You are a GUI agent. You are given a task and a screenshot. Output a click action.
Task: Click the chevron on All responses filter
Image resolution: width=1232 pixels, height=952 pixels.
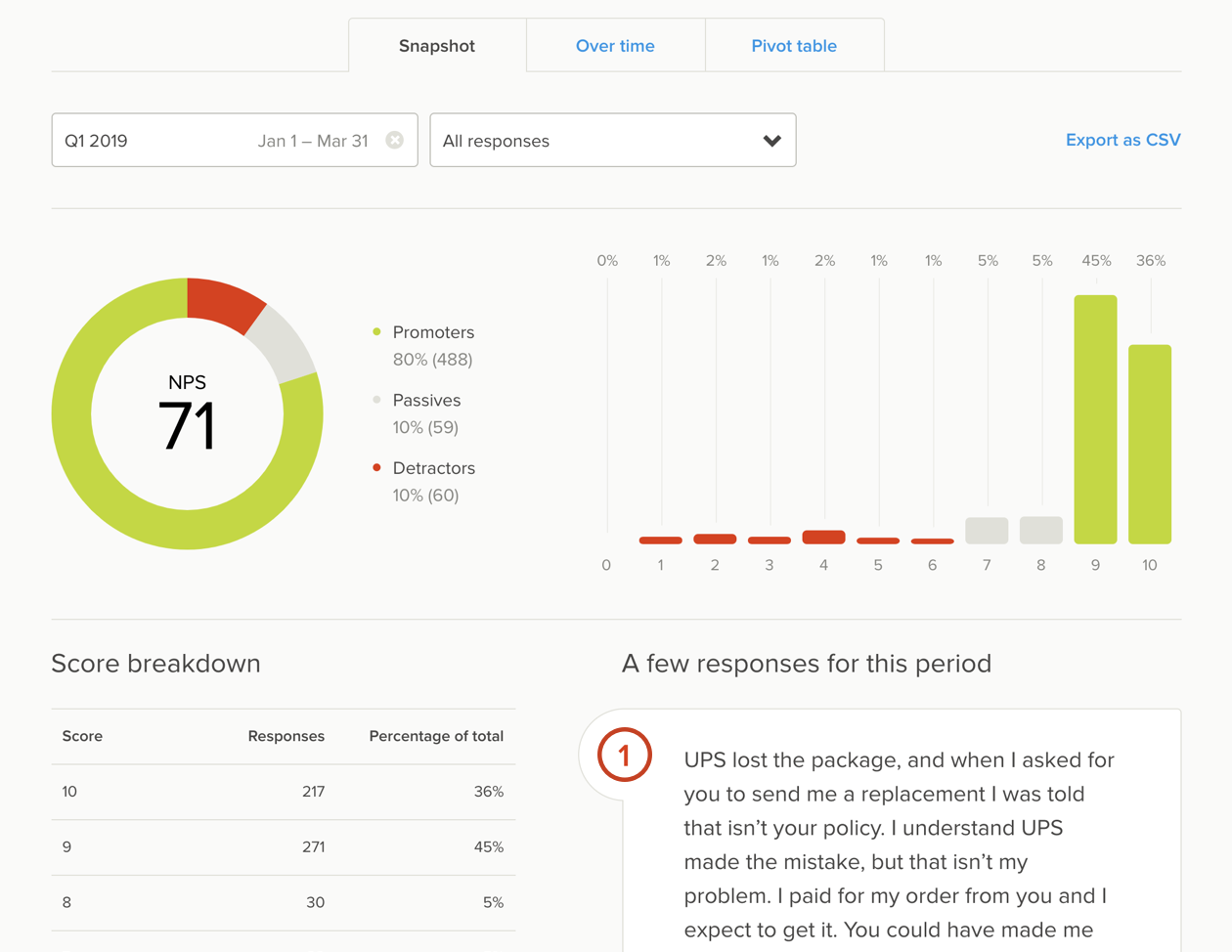[772, 140]
